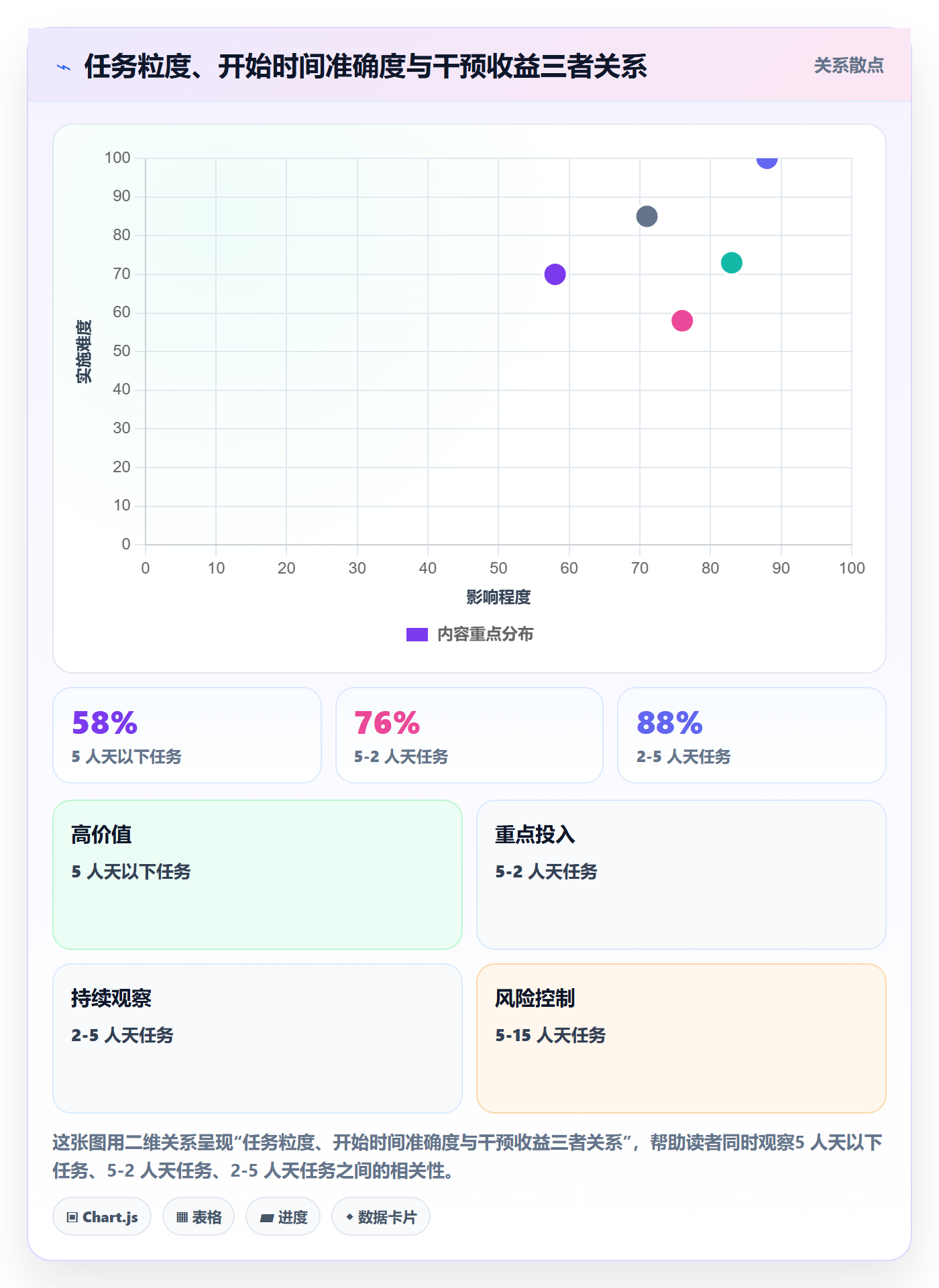Click the icon inside Chart.js chip

click(72, 1218)
